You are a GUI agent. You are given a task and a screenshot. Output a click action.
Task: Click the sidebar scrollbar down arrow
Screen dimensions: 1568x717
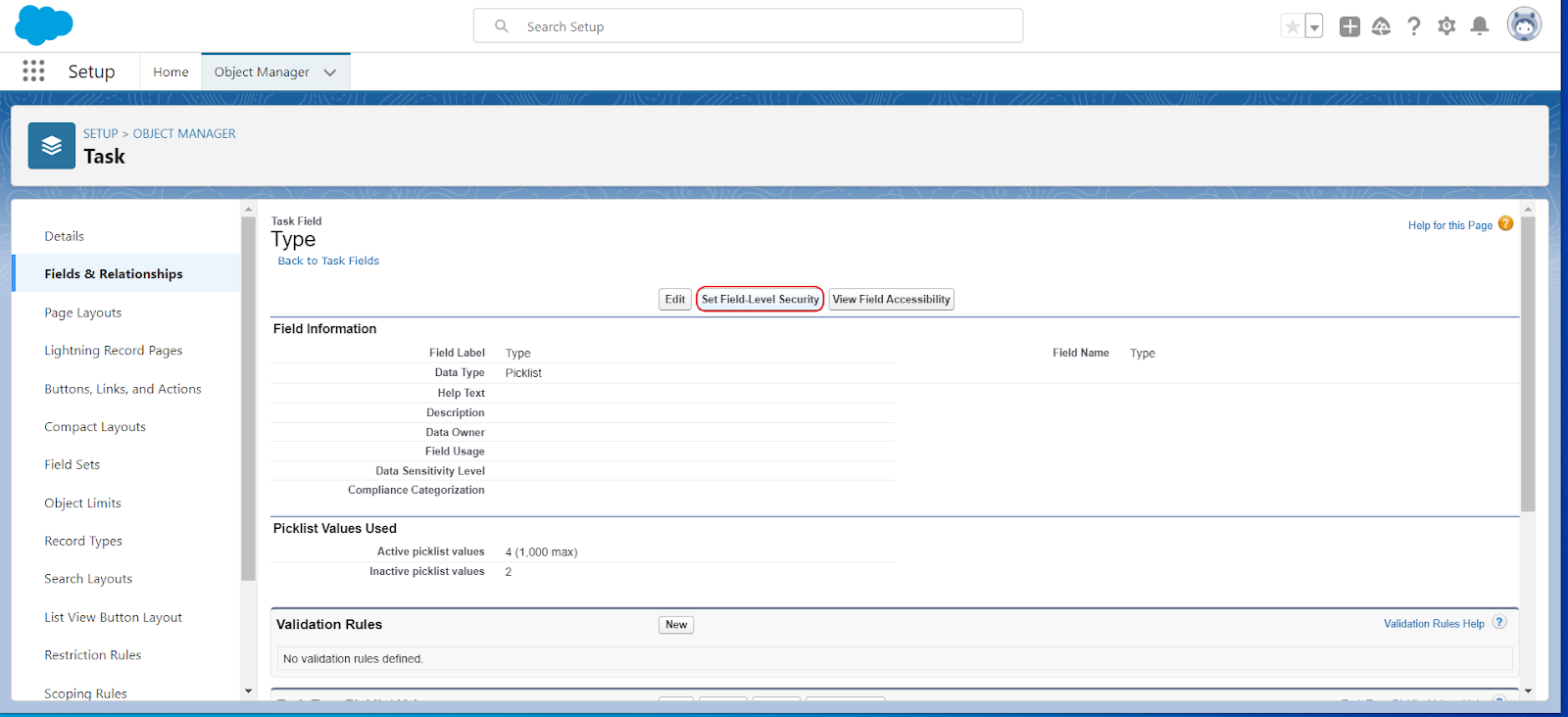(x=248, y=691)
